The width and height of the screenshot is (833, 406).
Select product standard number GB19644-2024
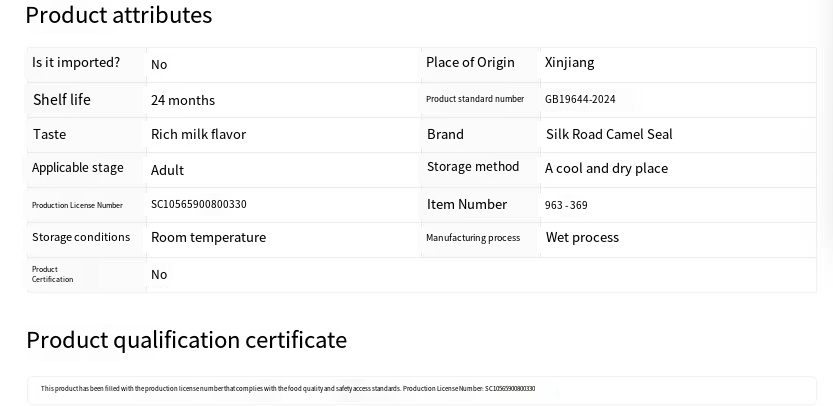click(580, 99)
